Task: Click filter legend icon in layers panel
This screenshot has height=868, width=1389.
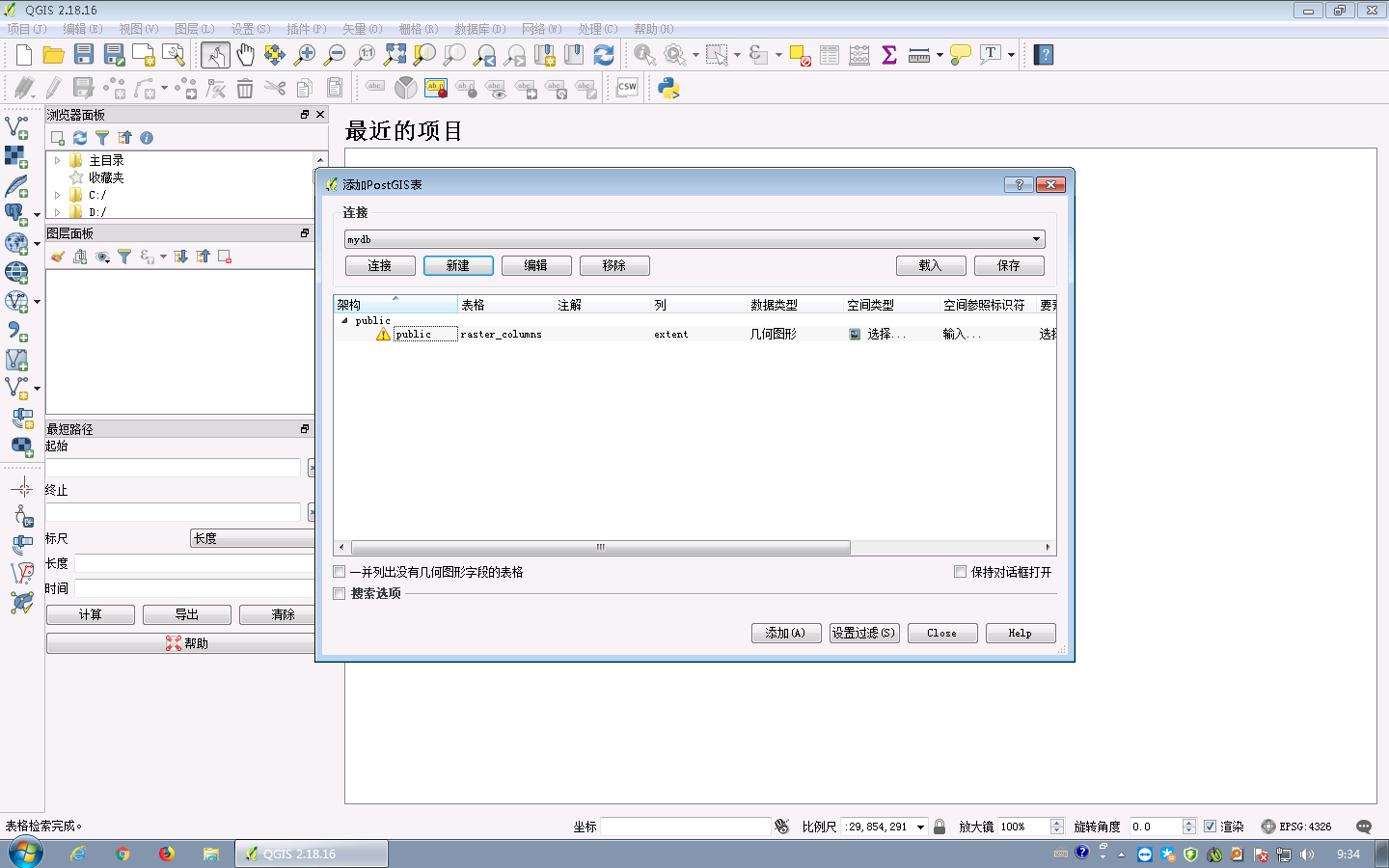Action: click(x=124, y=257)
